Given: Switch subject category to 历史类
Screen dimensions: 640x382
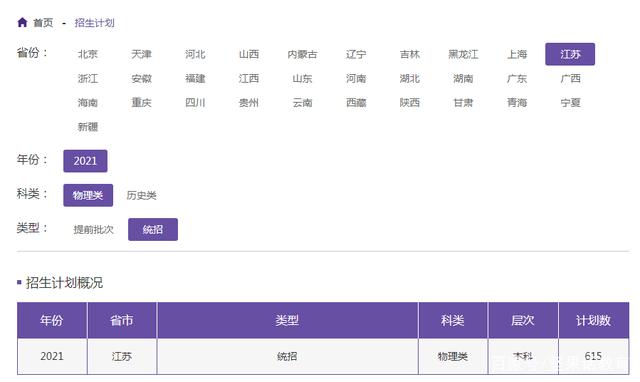Looking at the screenshot, I should click(142, 195).
